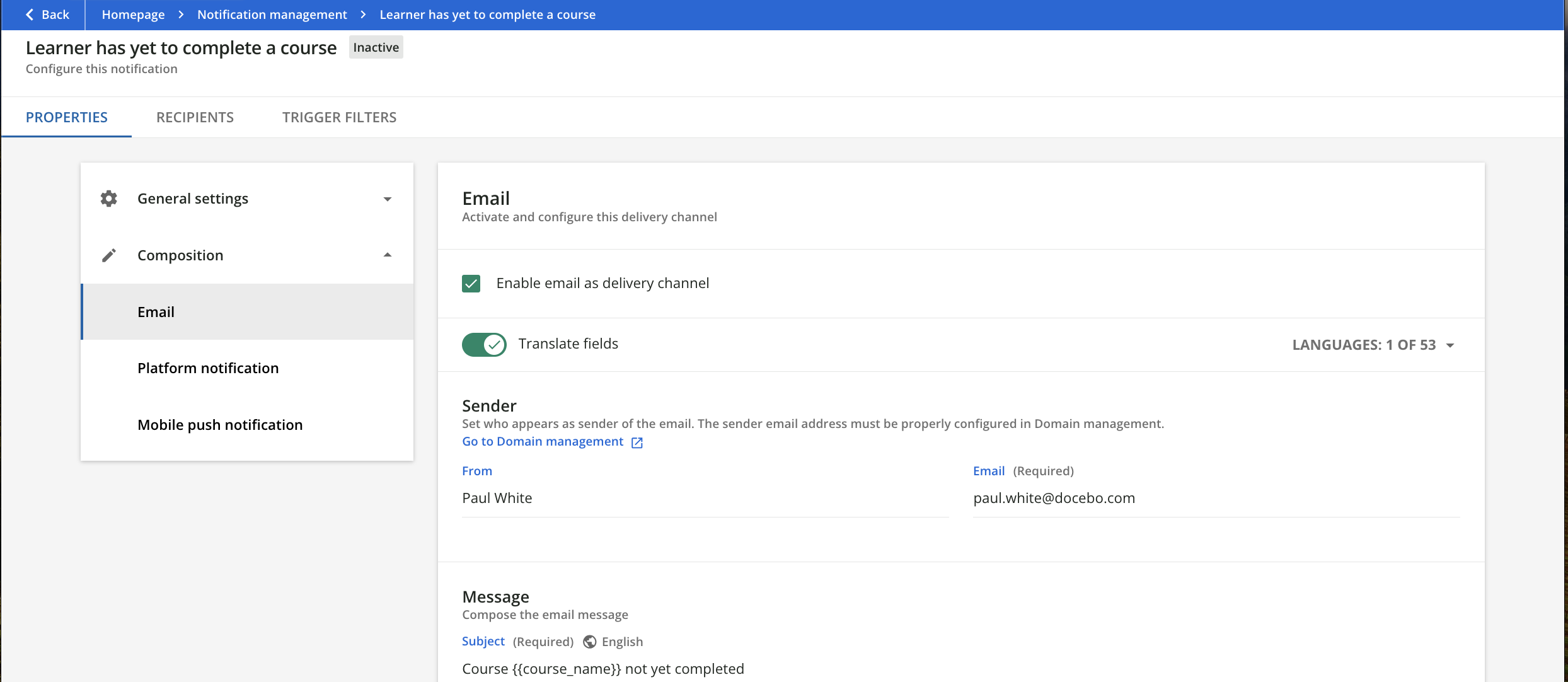
Task: Click the current page breadcrumb title
Action: 487,14
